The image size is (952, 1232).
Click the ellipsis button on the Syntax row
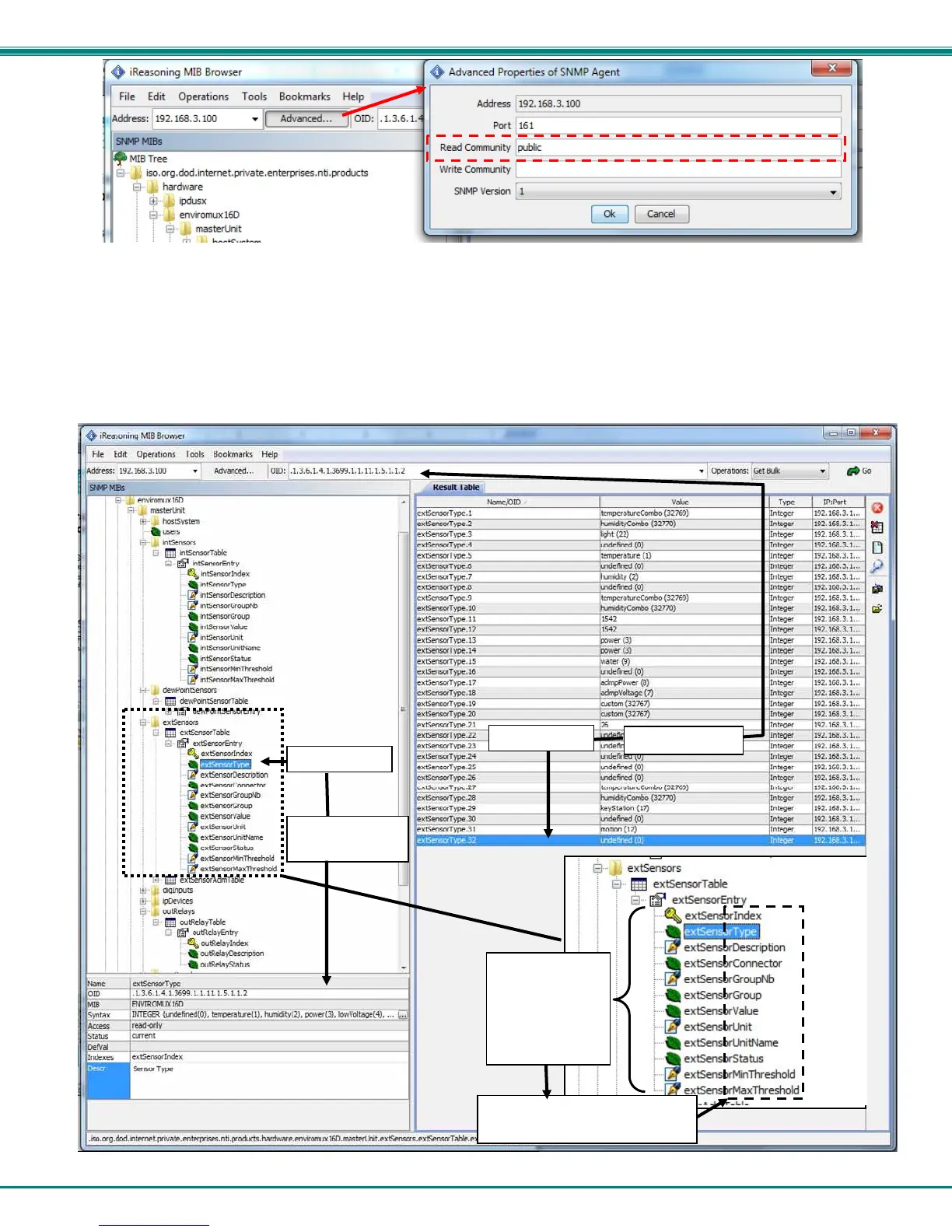tap(403, 1015)
